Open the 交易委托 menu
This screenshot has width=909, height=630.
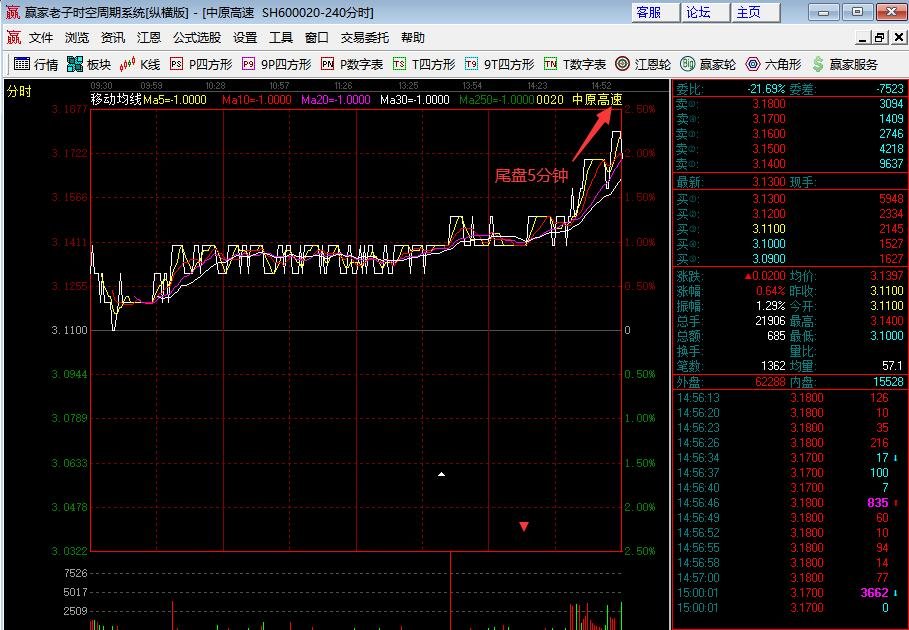point(365,38)
